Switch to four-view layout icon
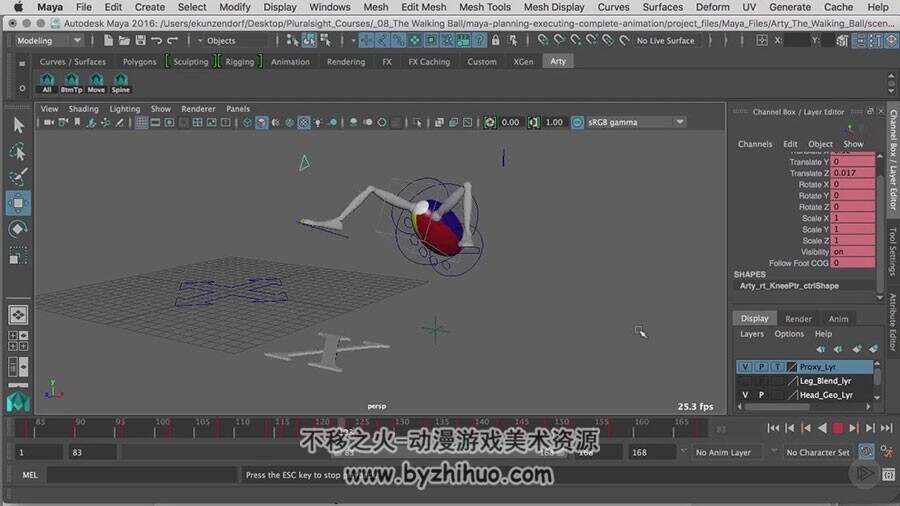Image resolution: width=900 pixels, height=506 pixels. (x=18, y=340)
